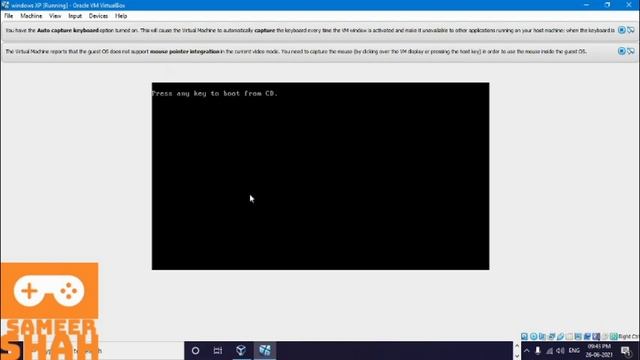The height and width of the screenshot is (360, 640).
Task: Close the VirtualBox VM window
Action: (x=629, y=5)
